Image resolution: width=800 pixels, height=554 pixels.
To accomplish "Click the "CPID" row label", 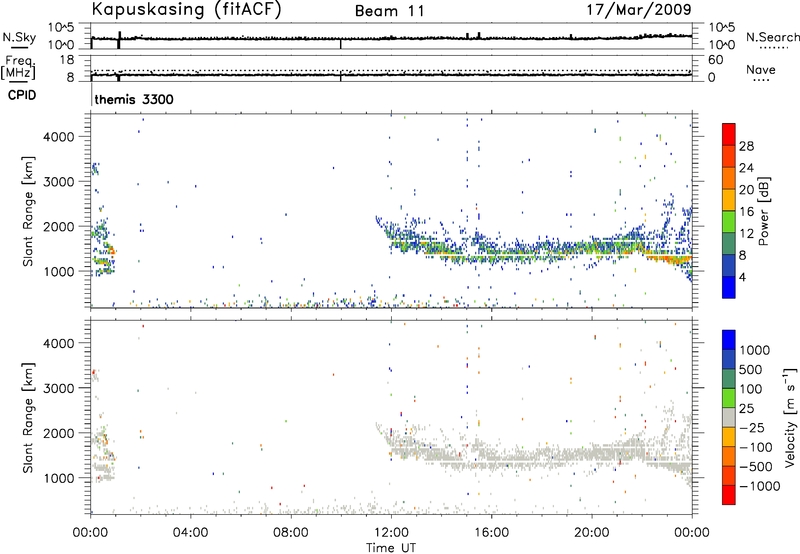I will click(x=22, y=95).
